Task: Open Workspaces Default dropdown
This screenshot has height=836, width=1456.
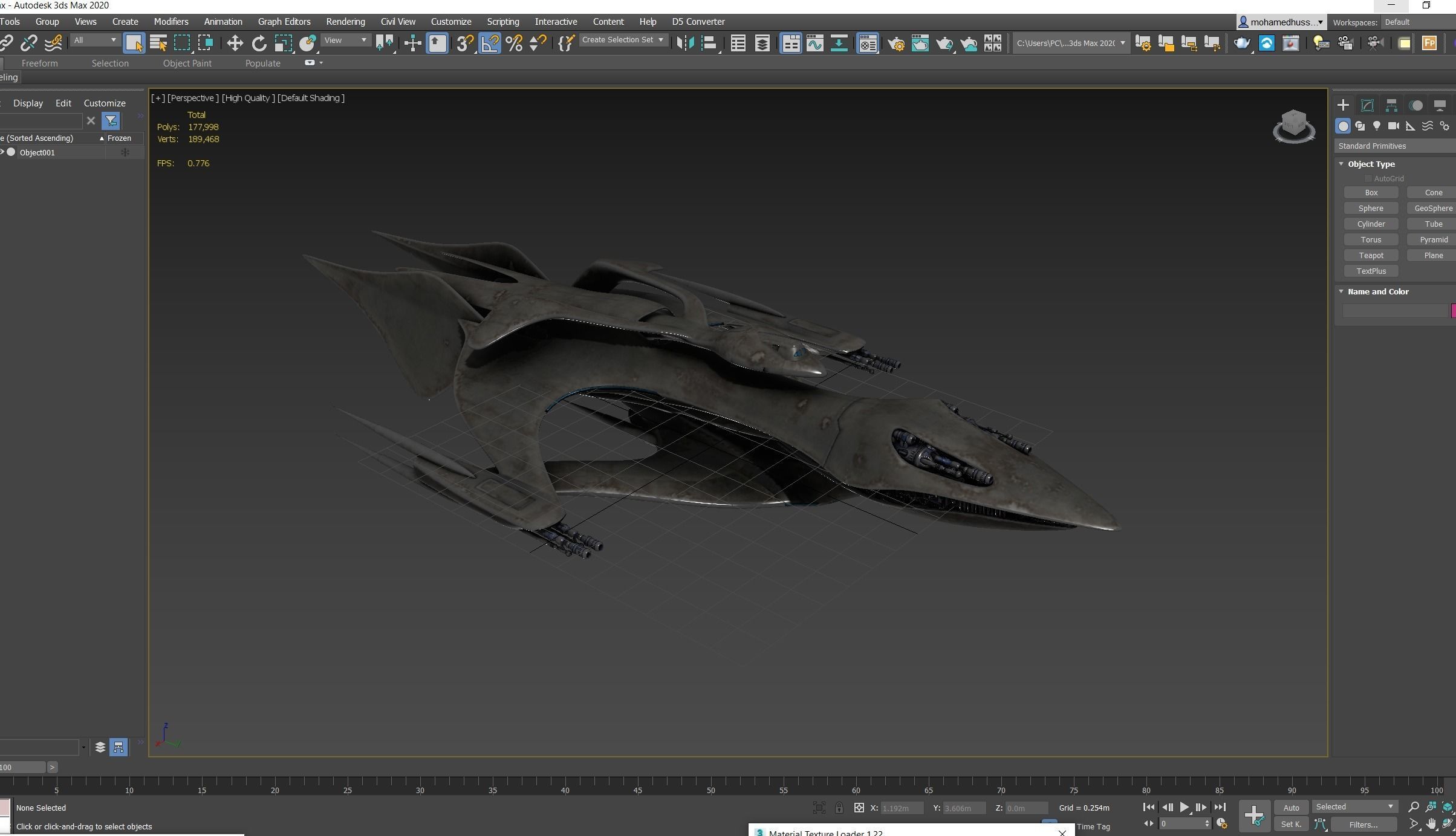Action: [x=1417, y=22]
